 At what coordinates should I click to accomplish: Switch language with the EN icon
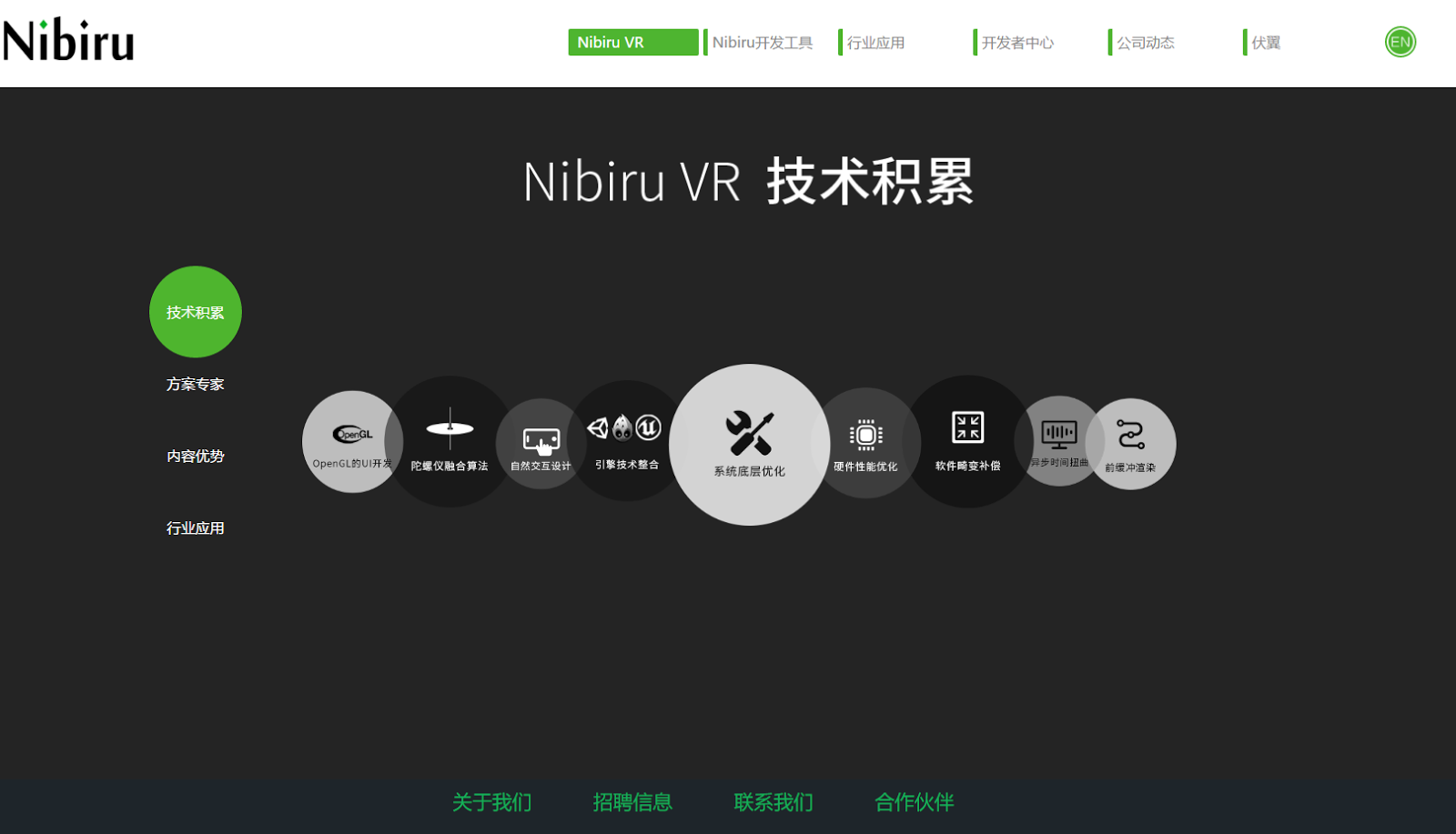point(1400,42)
